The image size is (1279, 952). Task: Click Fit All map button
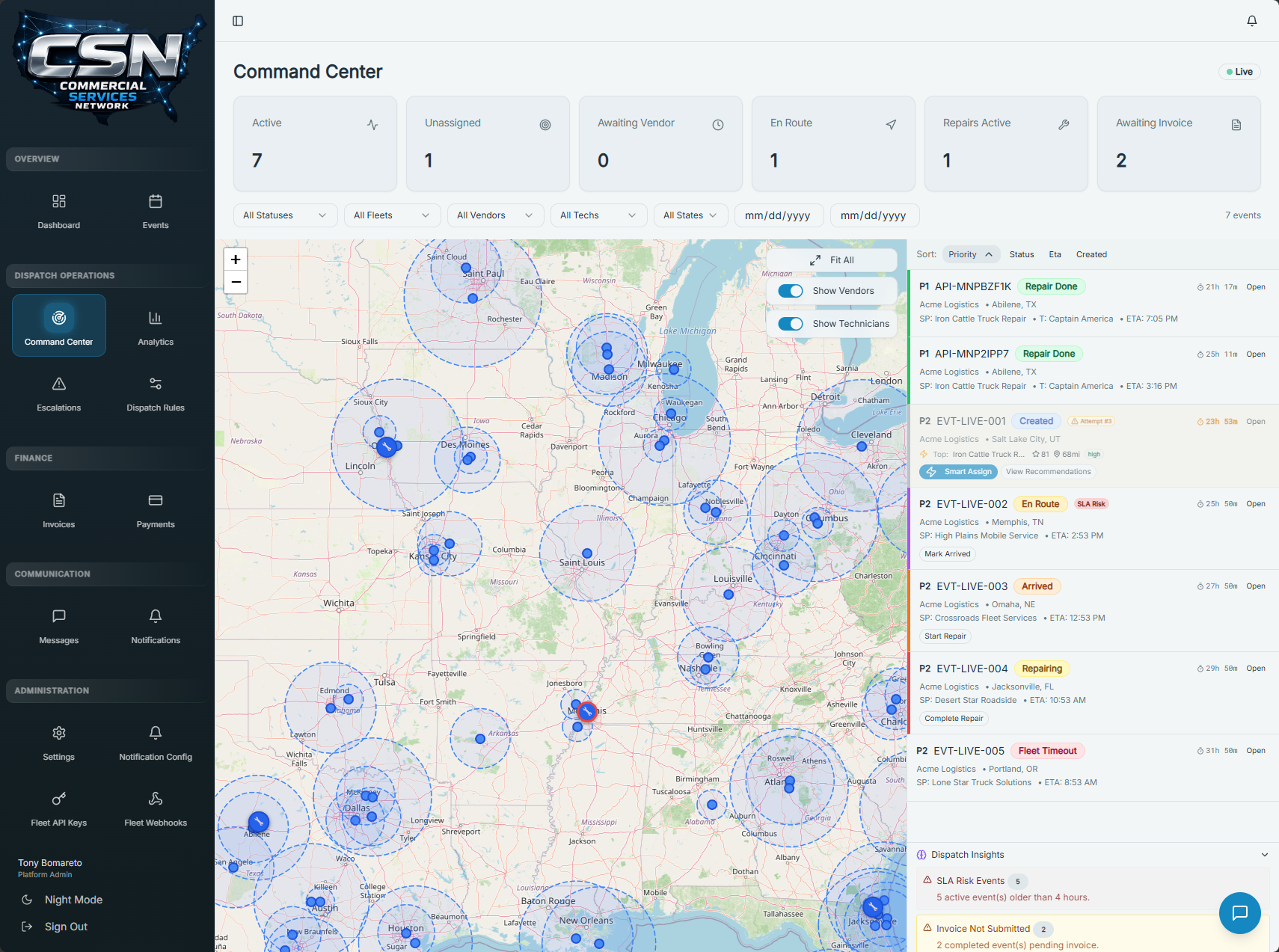point(832,260)
